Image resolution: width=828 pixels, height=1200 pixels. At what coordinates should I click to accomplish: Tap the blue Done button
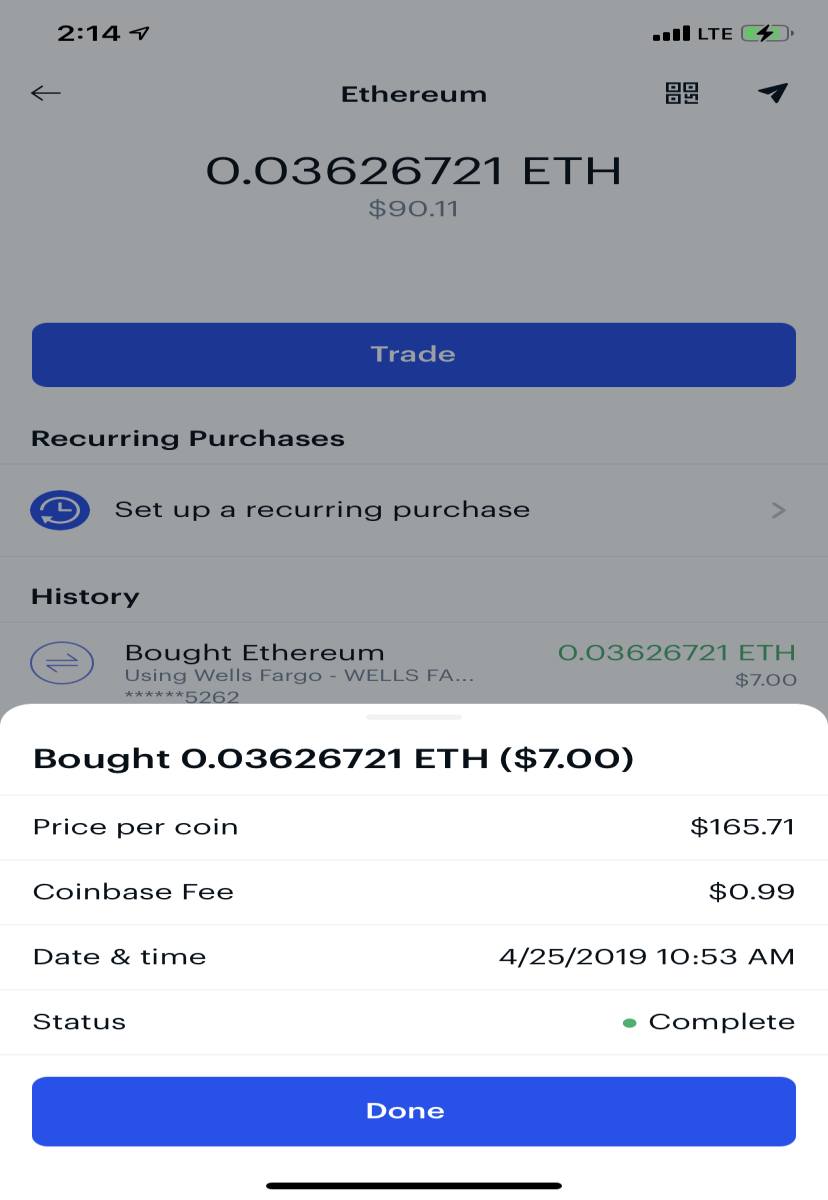pos(414,1111)
